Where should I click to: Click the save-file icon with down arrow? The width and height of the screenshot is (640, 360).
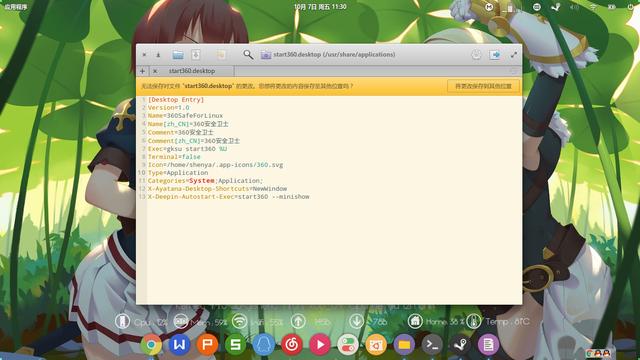[x=196, y=55]
